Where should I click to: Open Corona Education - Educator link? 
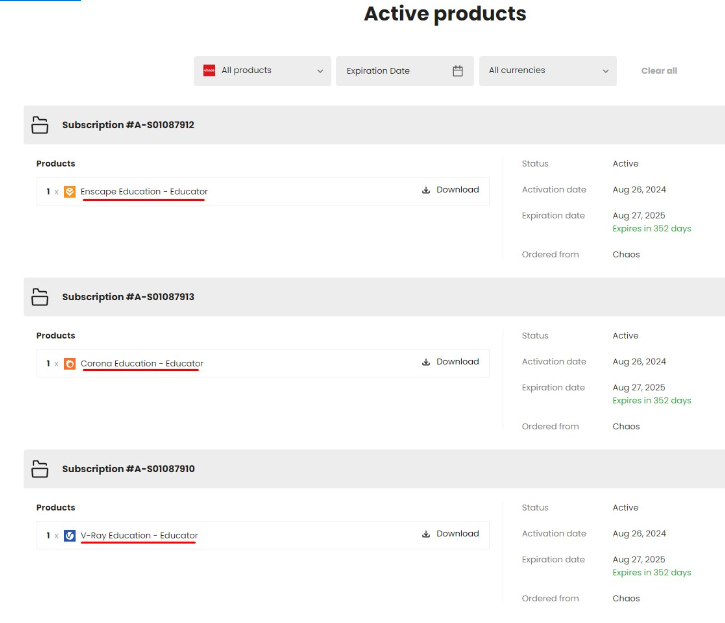142,364
